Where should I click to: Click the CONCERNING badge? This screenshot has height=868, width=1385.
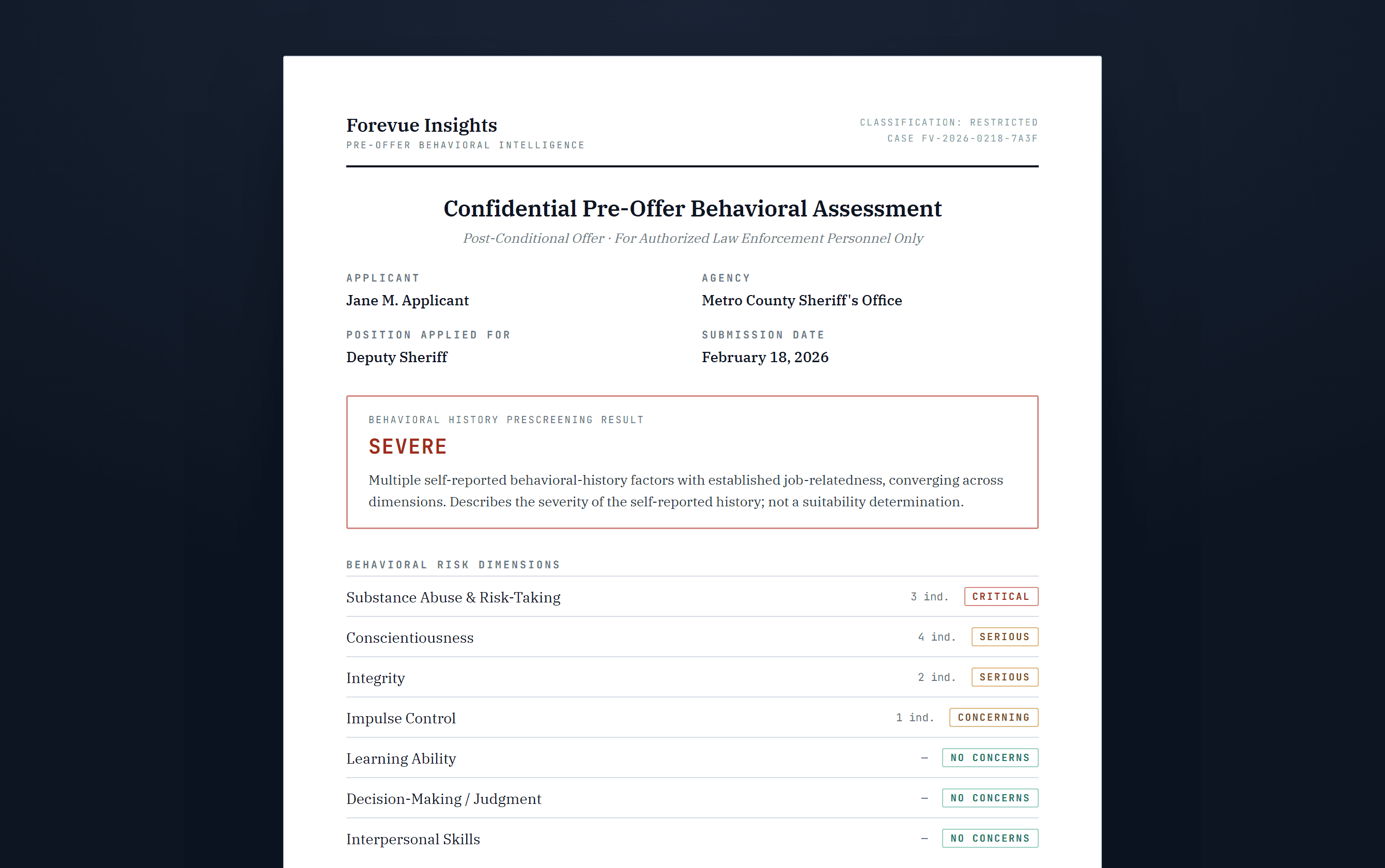[993, 717]
